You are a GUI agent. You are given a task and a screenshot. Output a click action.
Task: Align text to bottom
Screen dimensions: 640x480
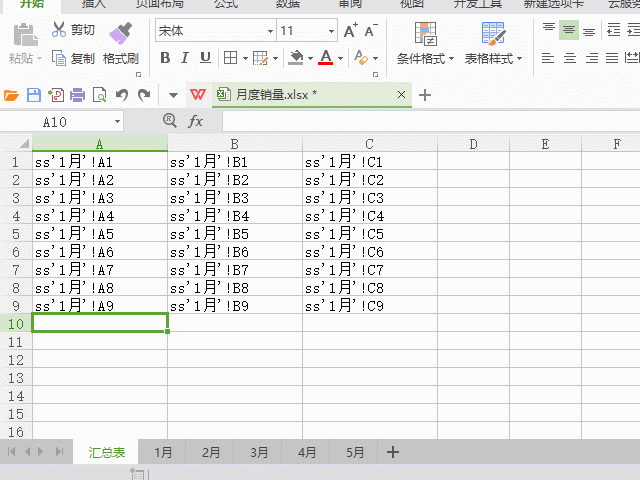(x=589, y=31)
